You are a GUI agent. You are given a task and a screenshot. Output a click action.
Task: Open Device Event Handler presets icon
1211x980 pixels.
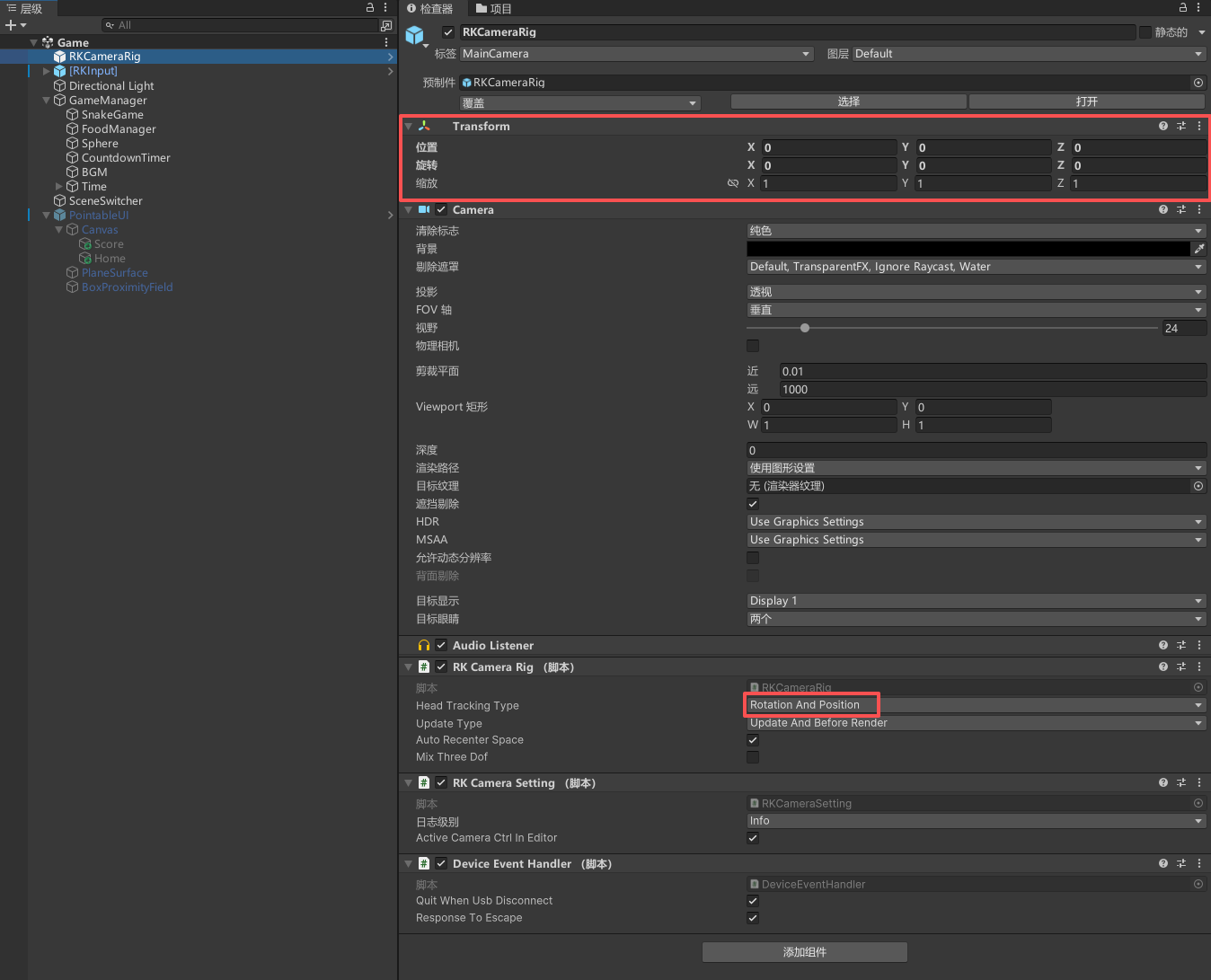[x=1181, y=863]
